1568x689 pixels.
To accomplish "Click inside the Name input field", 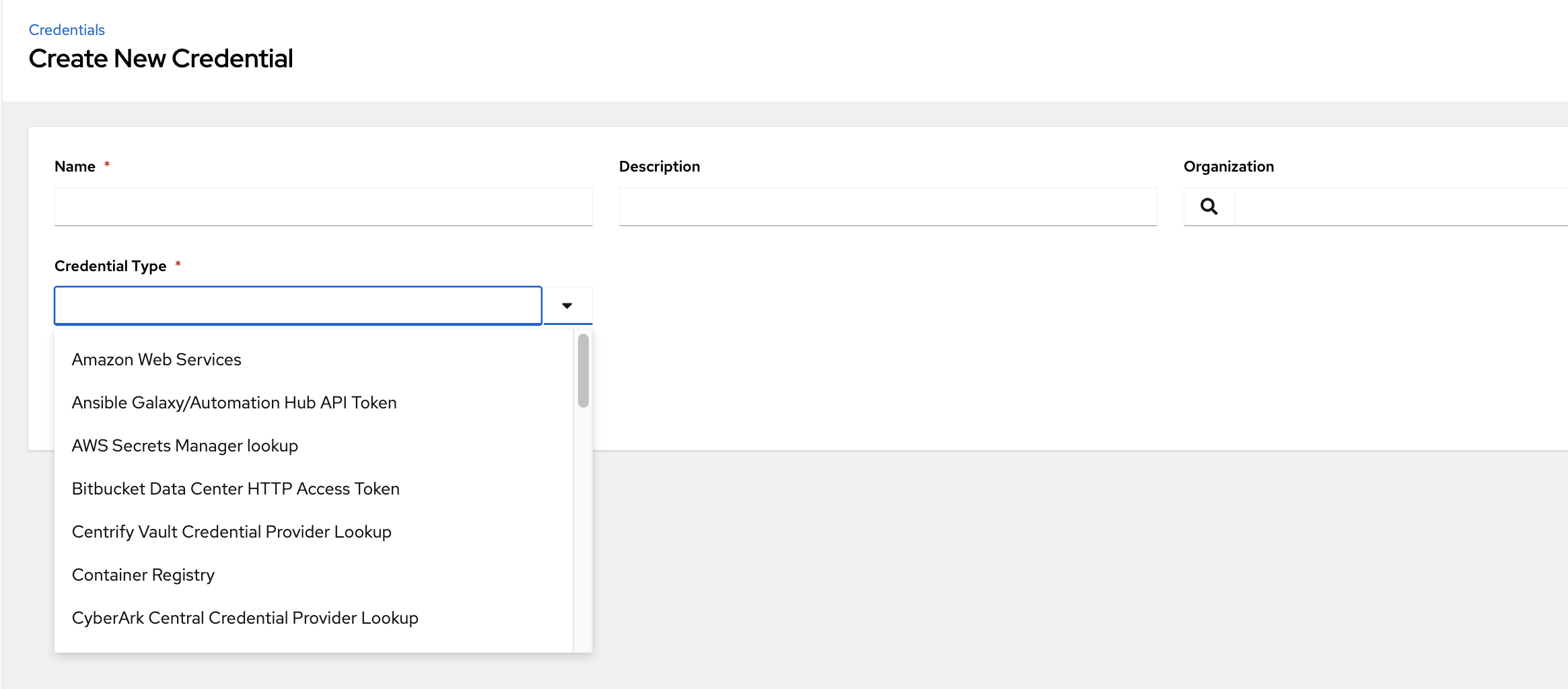I will pos(323,207).
